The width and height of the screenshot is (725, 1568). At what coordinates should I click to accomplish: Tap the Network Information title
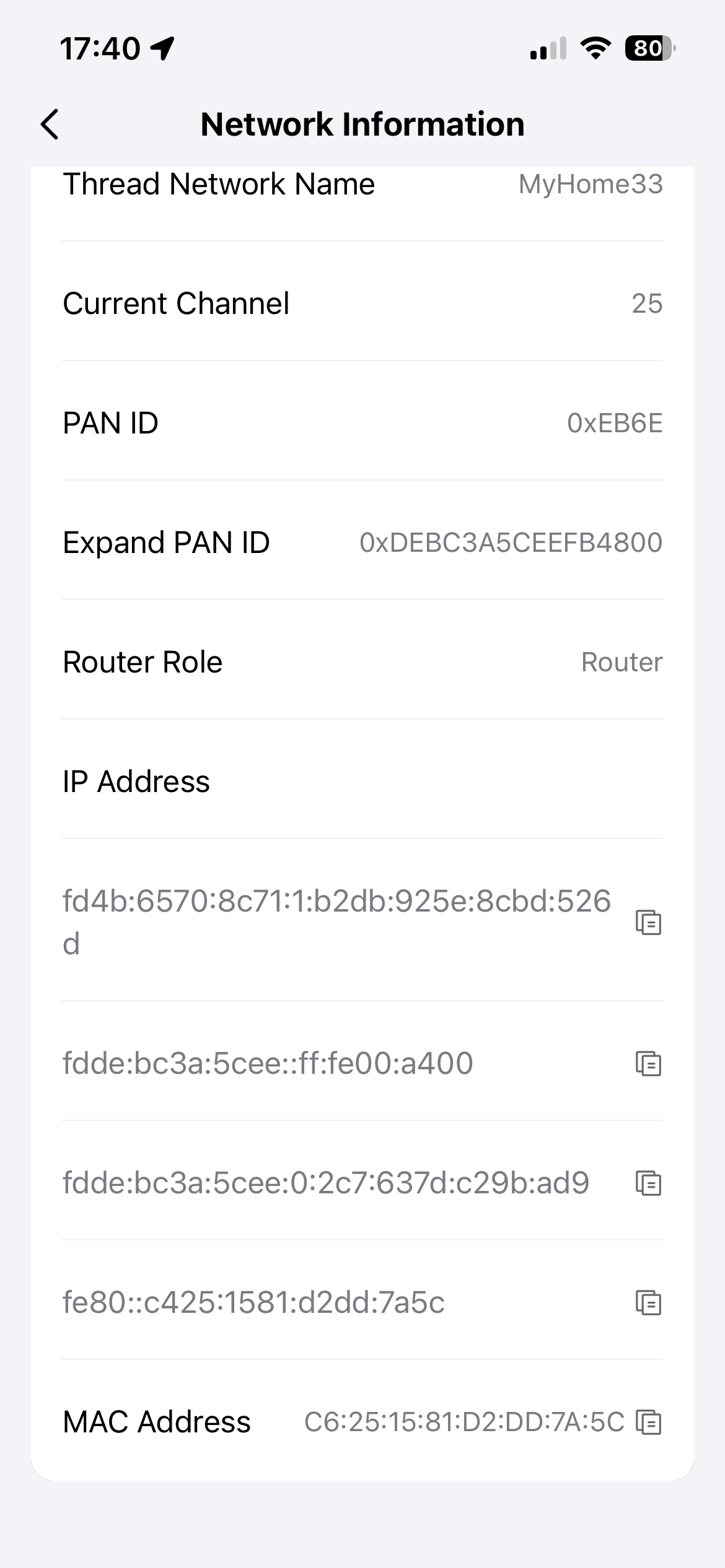coord(362,124)
